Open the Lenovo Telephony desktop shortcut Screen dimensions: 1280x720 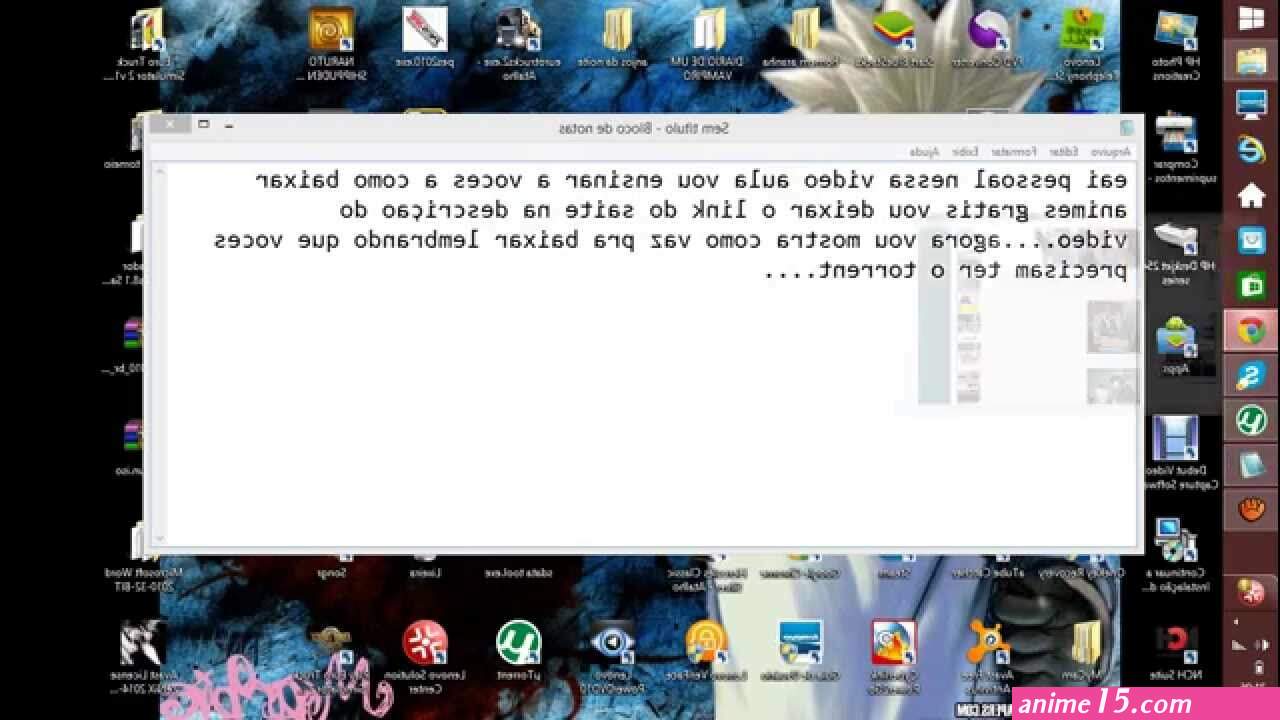(1083, 44)
